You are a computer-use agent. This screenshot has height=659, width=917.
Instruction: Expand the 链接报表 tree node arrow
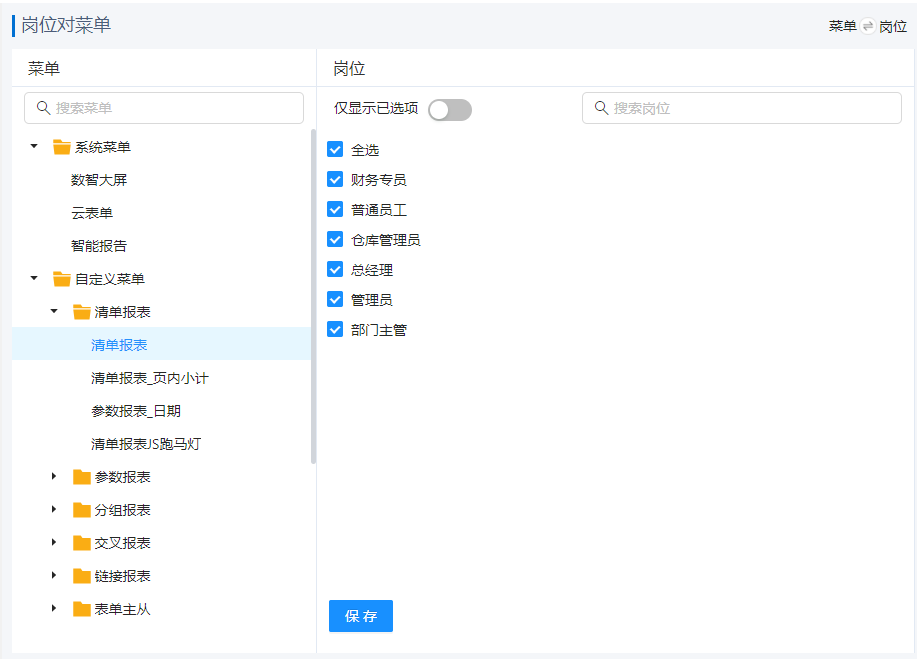pos(54,576)
